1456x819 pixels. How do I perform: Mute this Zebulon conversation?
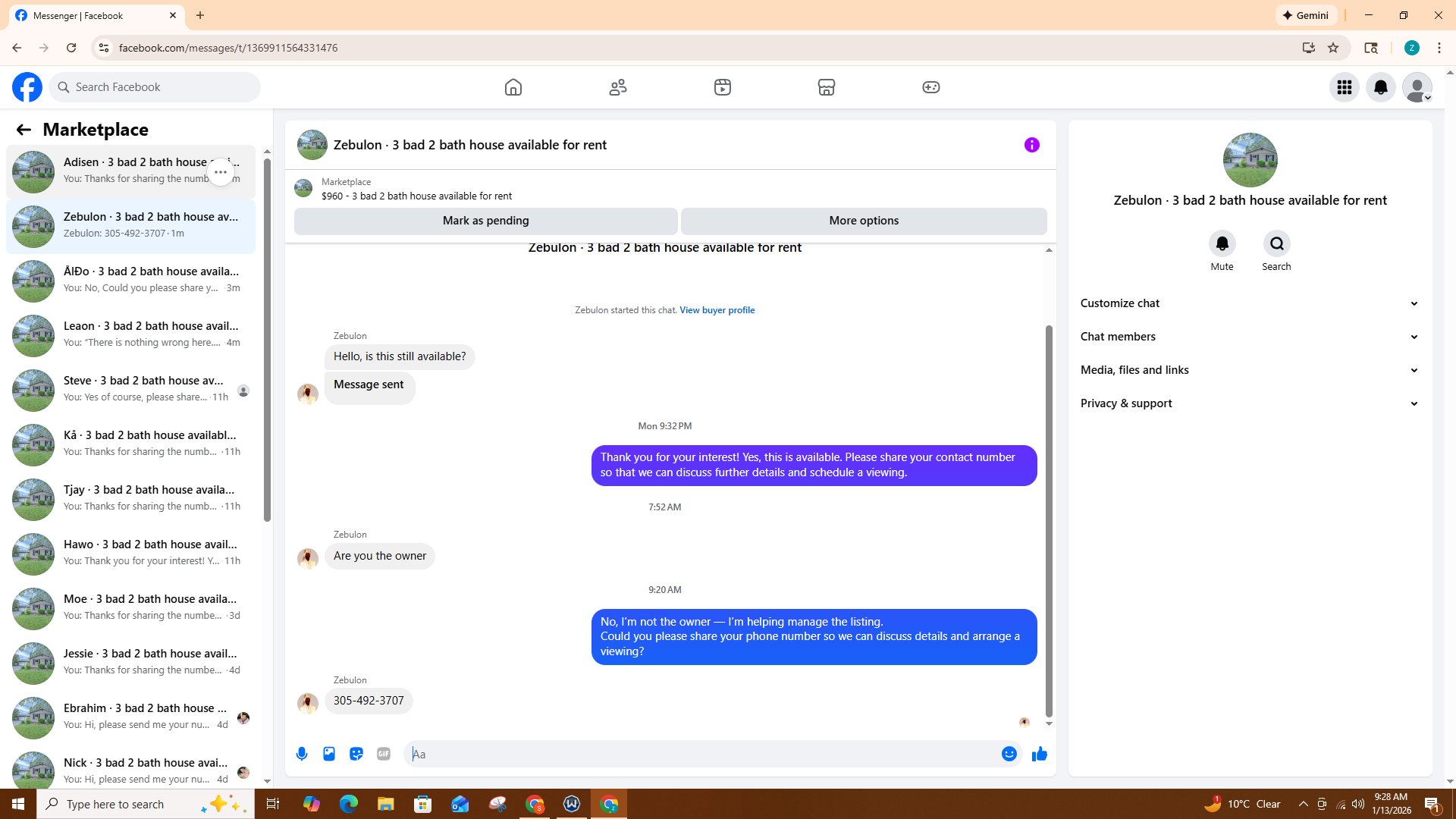[x=1222, y=244]
